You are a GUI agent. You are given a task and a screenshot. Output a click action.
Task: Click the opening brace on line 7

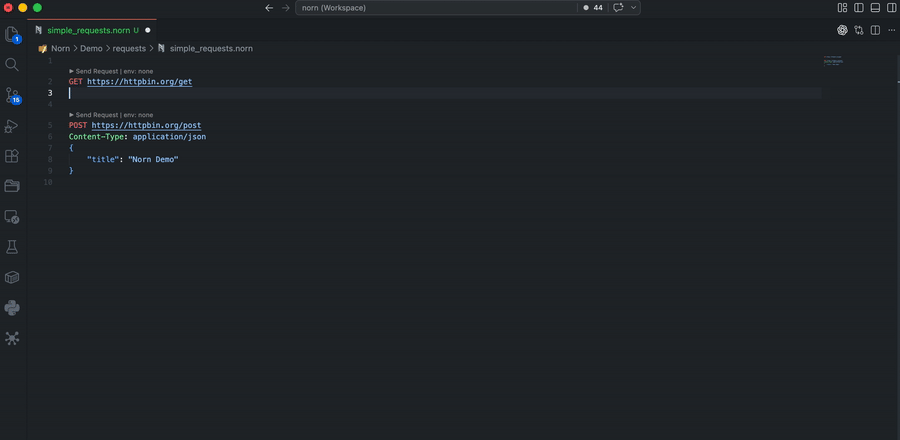[x=71, y=148]
